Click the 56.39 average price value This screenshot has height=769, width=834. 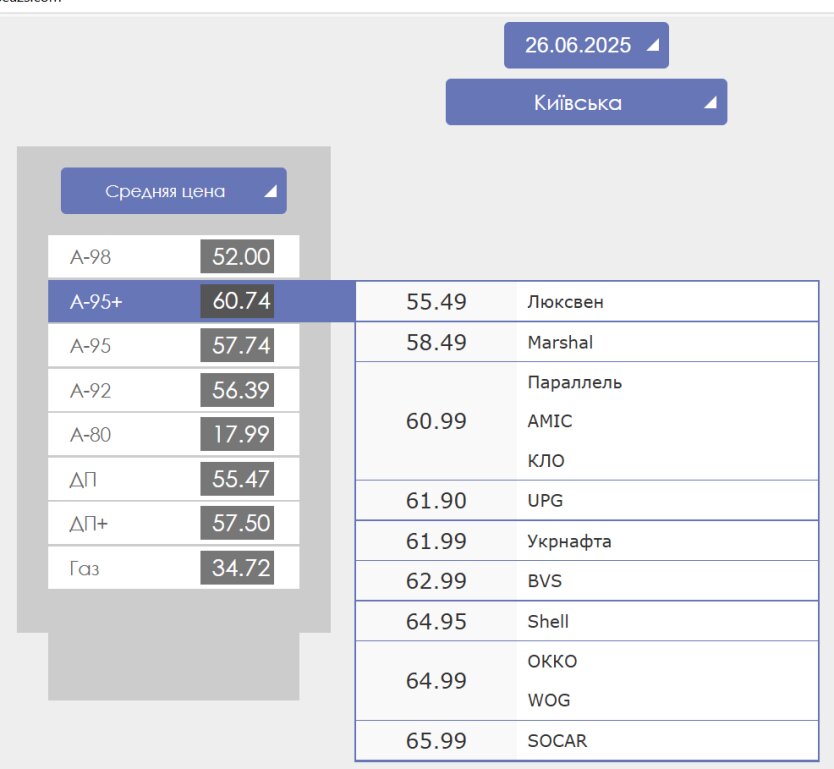click(237, 390)
